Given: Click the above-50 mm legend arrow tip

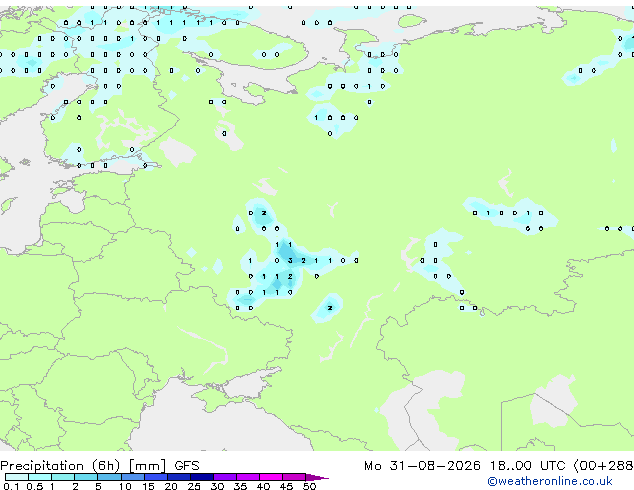Looking at the screenshot, I should tap(317, 477).
